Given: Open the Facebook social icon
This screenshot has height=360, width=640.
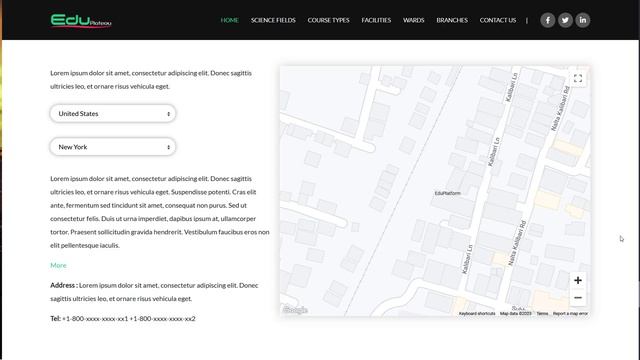Looking at the screenshot, I should pyautogui.click(x=547, y=20).
